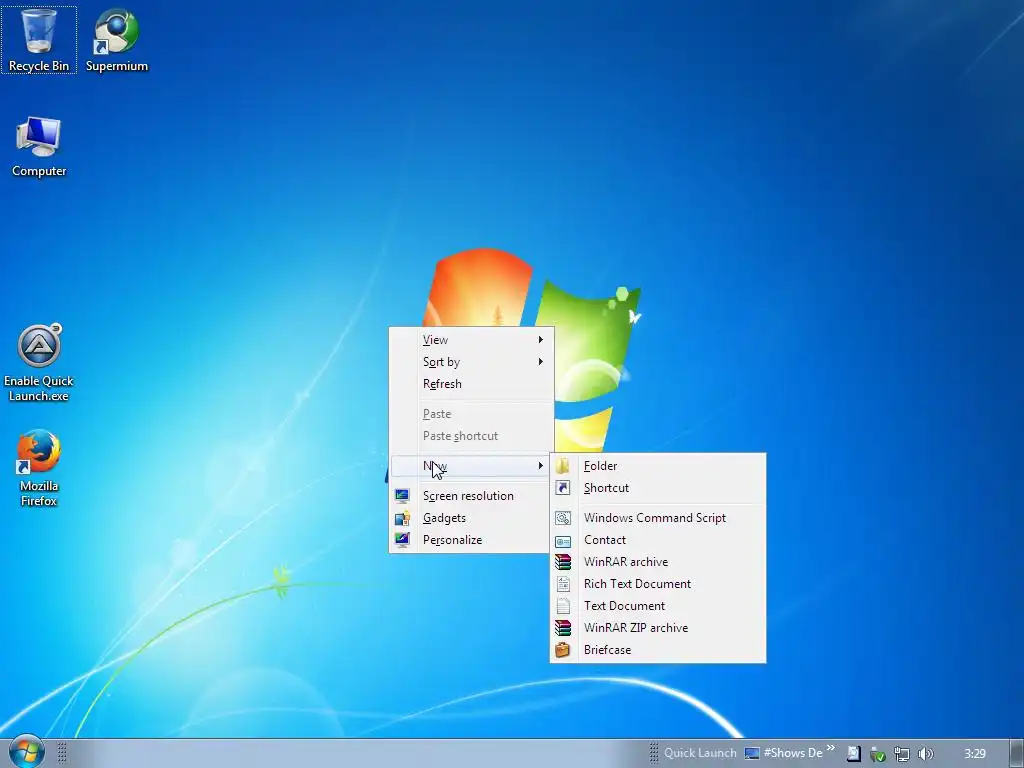Click the Rich Text Document icon

[x=562, y=584]
